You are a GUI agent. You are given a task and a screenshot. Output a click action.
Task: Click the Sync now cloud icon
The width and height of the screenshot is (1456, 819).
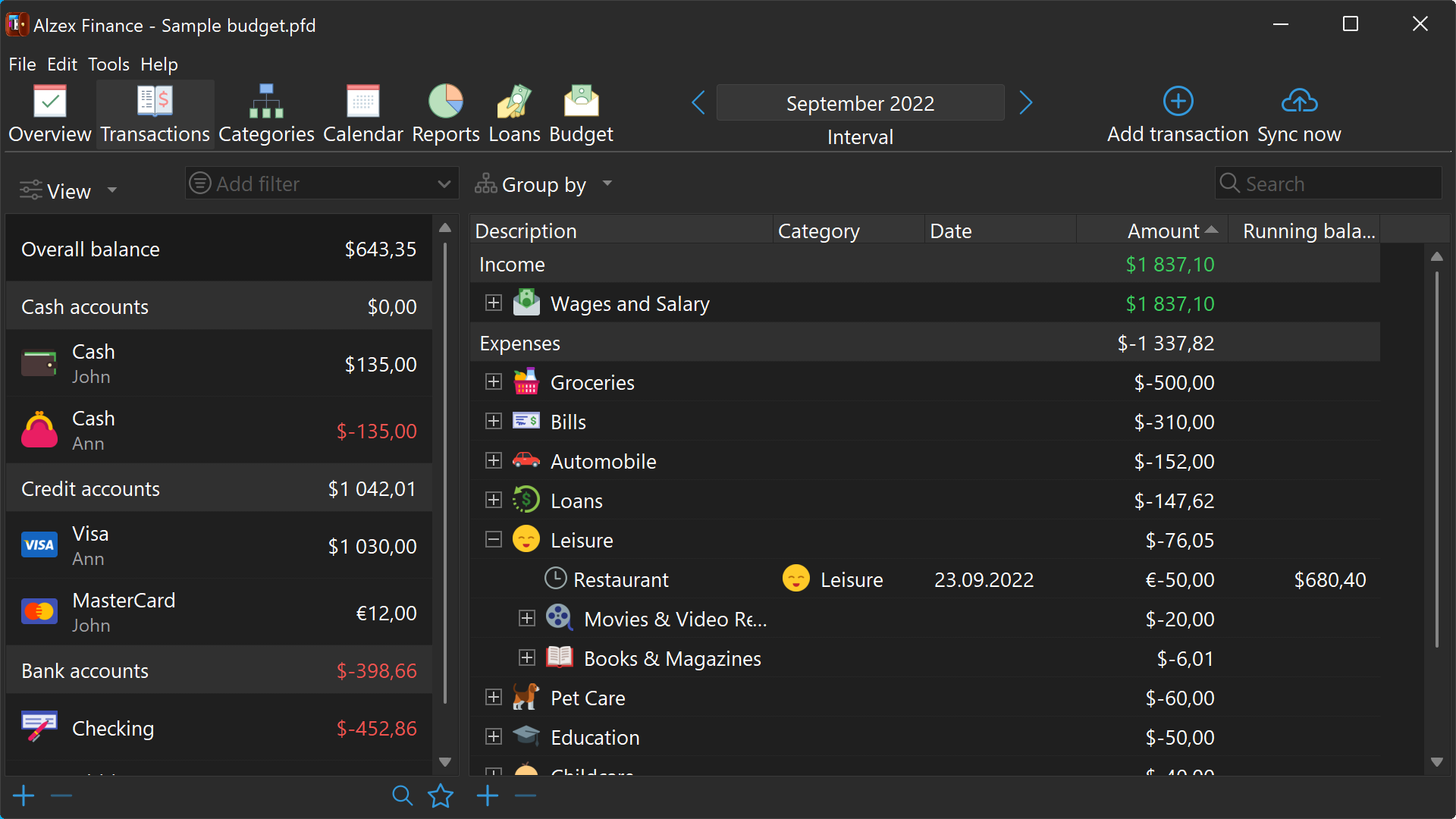pos(1299,102)
